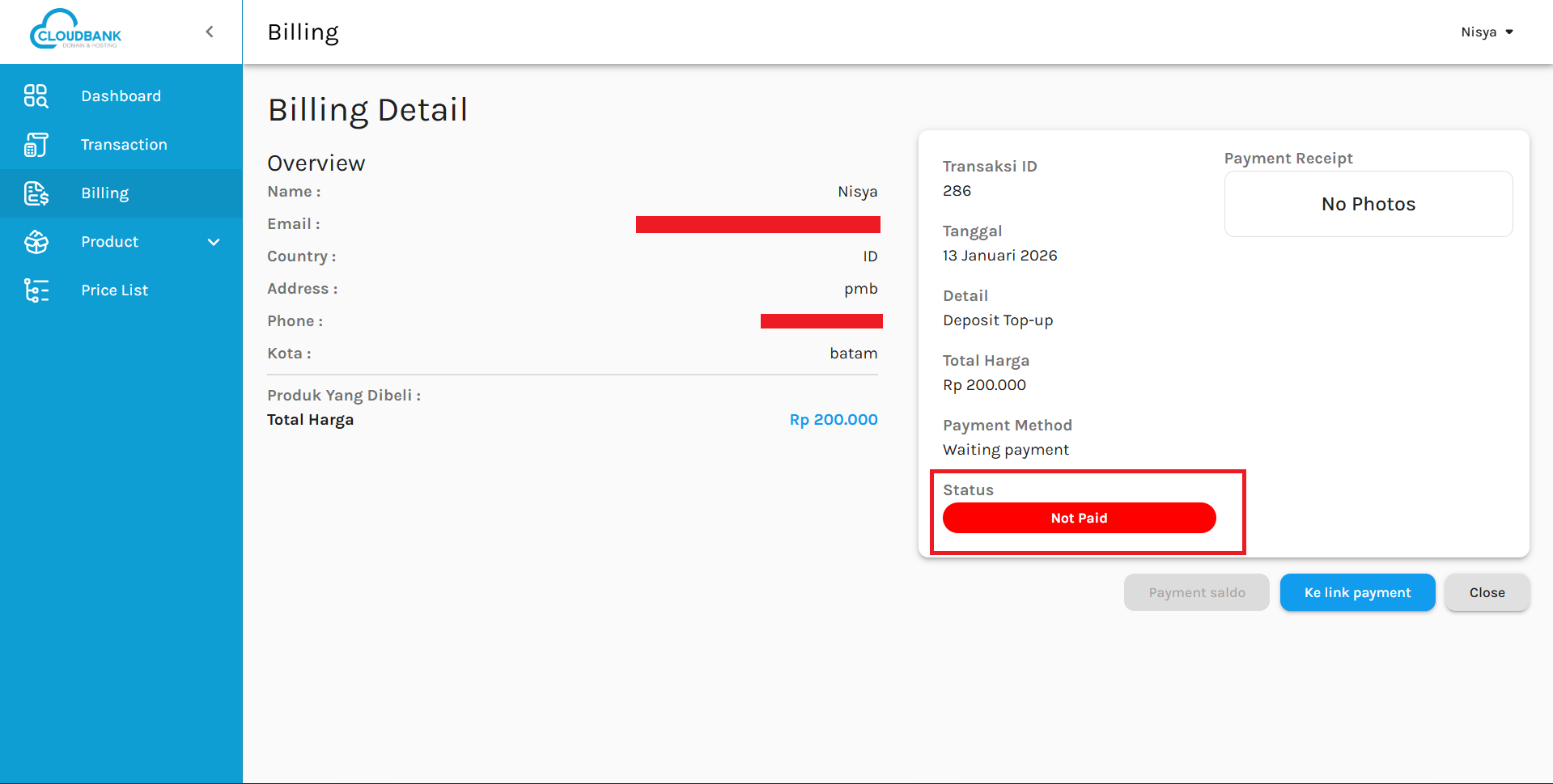1553x784 pixels.
Task: Click the Close button
Action: click(1487, 592)
